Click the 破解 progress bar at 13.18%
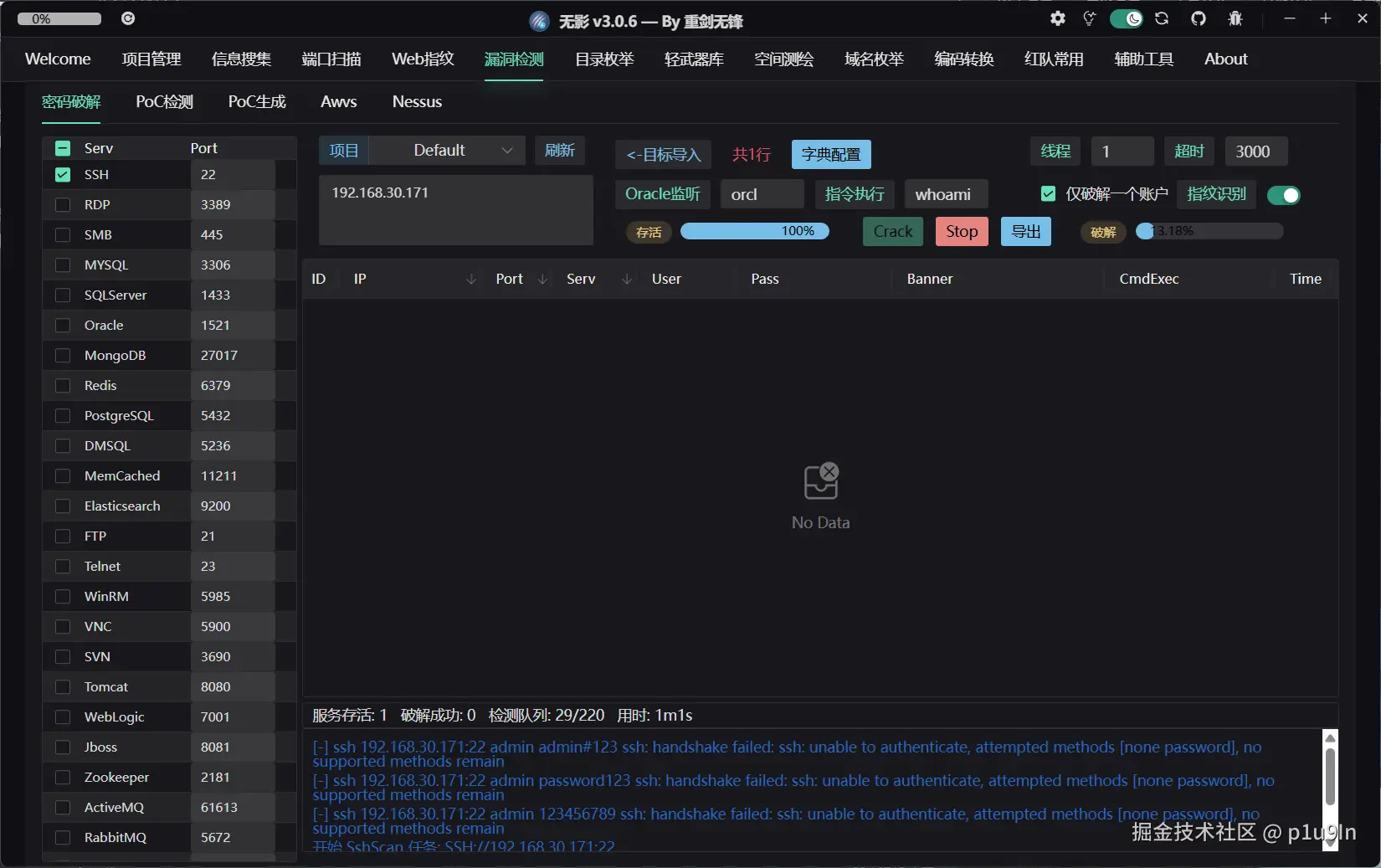Screen dimensions: 1381x868 coord(1209,231)
